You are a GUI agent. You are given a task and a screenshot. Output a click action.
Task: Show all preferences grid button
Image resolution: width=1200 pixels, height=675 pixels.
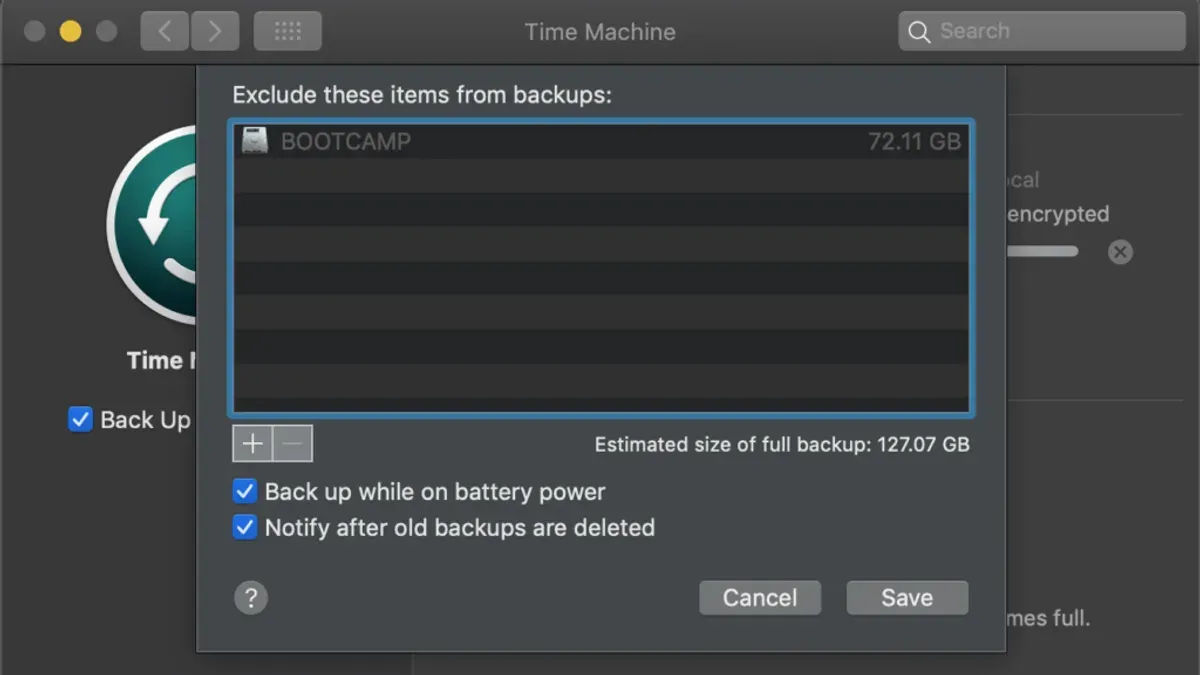coord(288,31)
